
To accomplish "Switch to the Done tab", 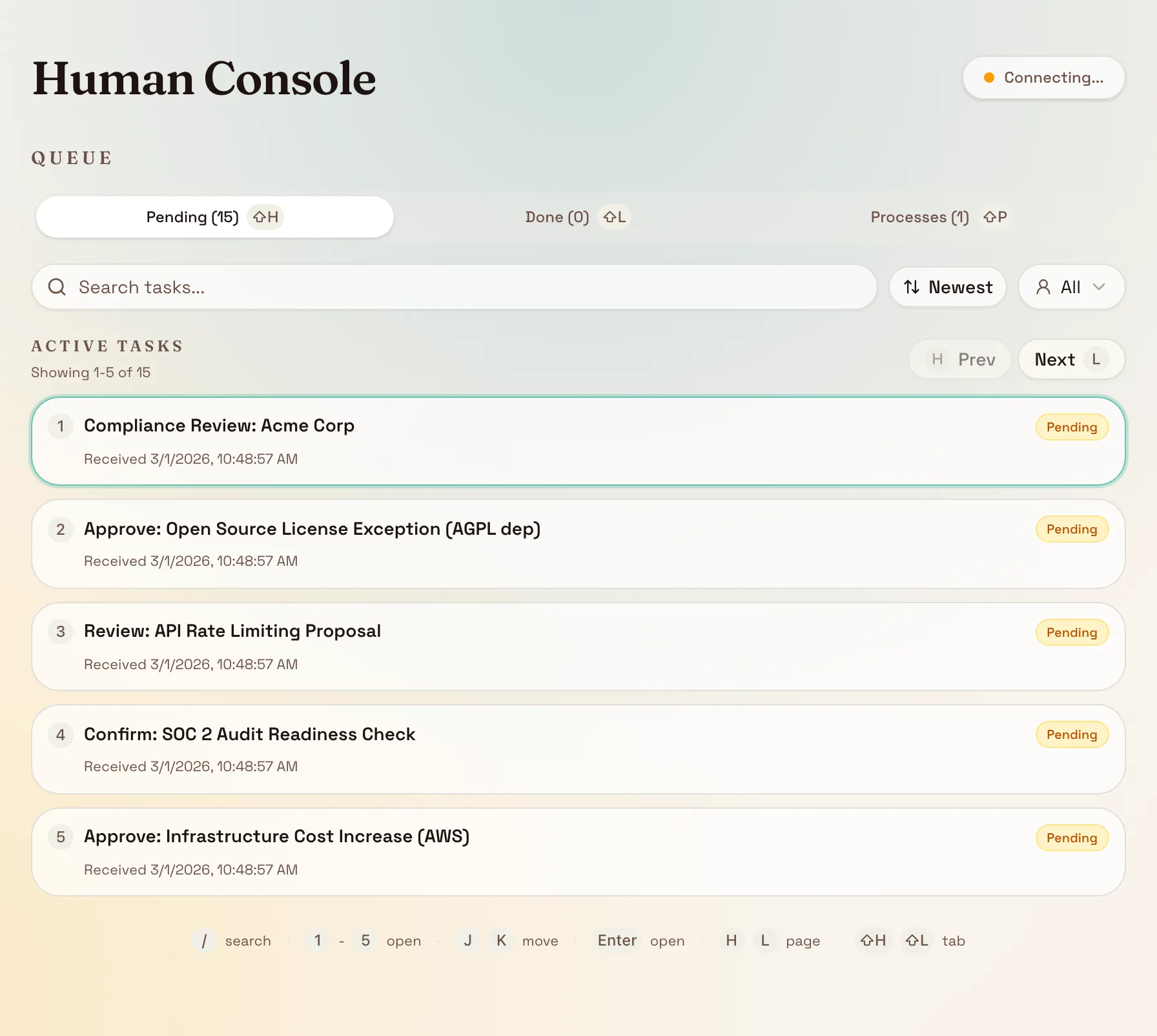I will 557,217.
